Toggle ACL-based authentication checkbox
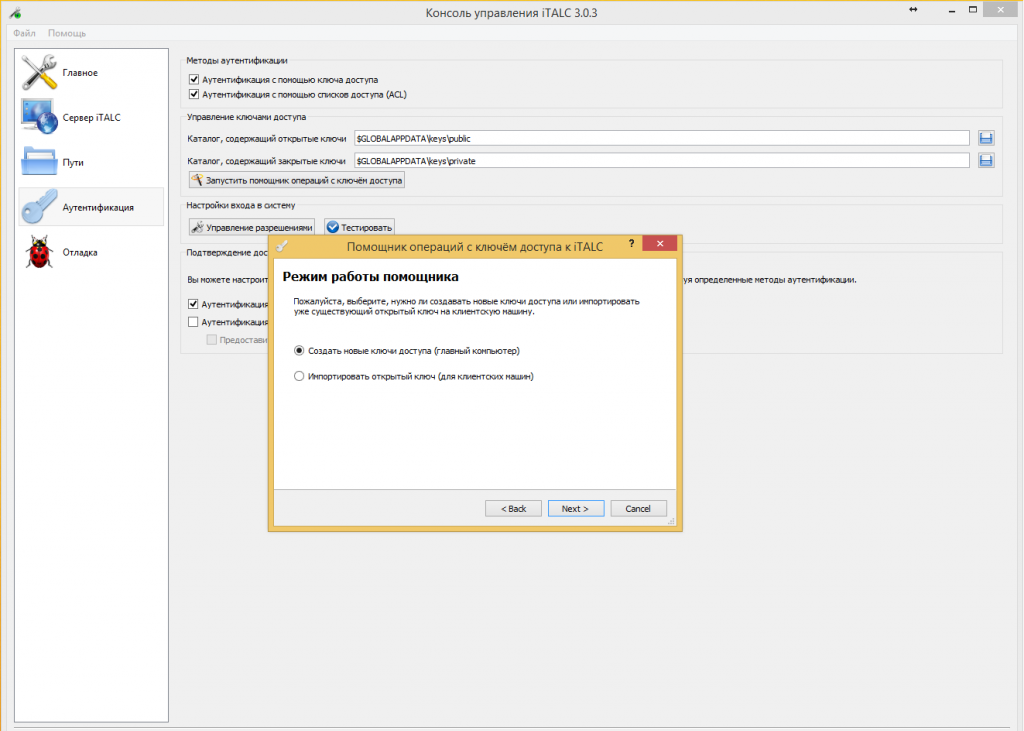The width and height of the screenshot is (1024, 731). (x=193, y=94)
